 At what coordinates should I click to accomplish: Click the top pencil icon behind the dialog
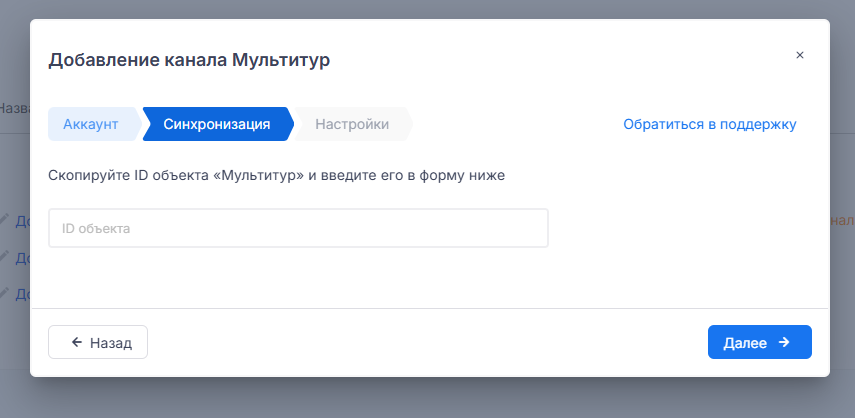[4, 219]
